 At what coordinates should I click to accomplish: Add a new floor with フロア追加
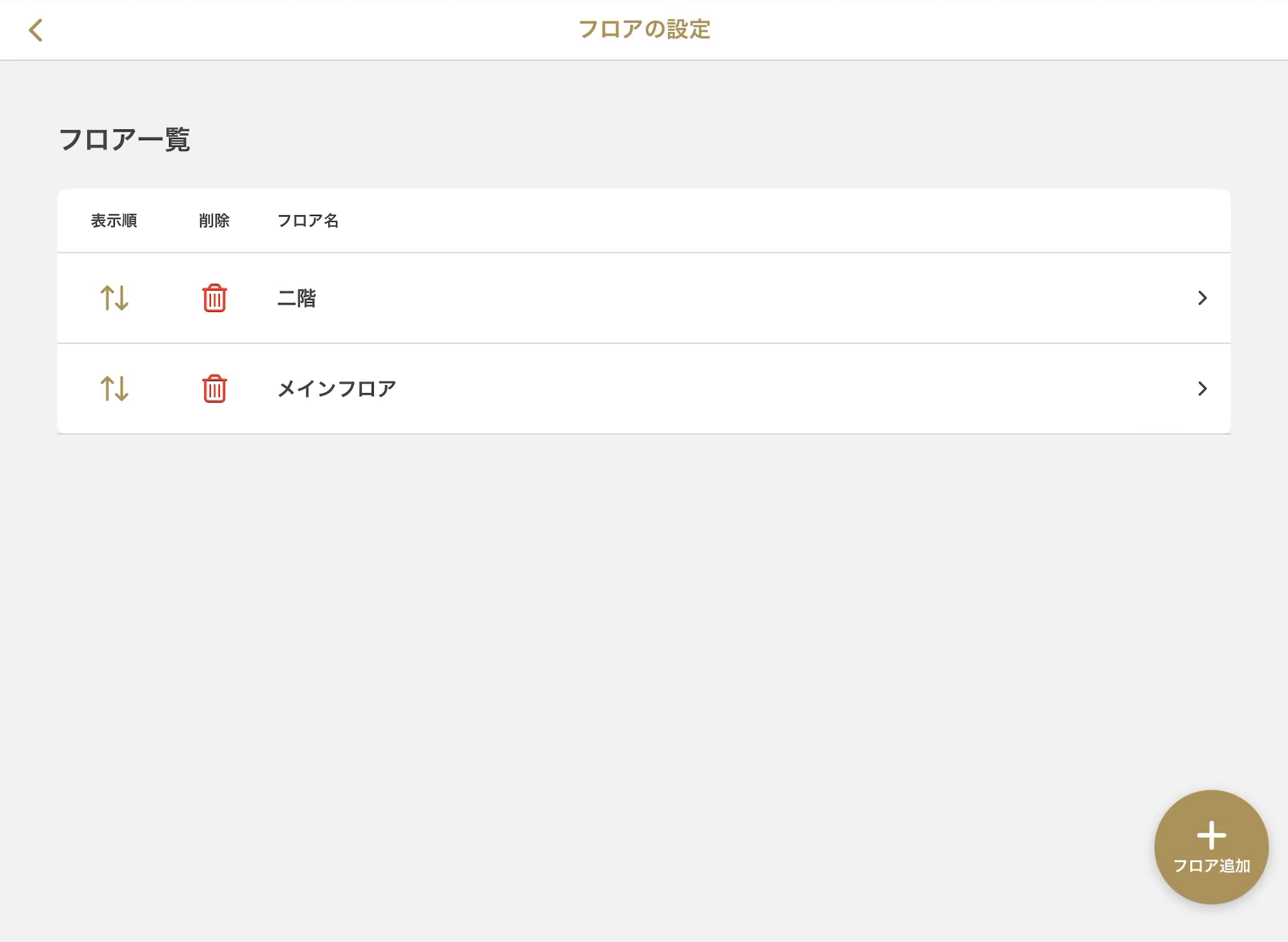point(1212,847)
